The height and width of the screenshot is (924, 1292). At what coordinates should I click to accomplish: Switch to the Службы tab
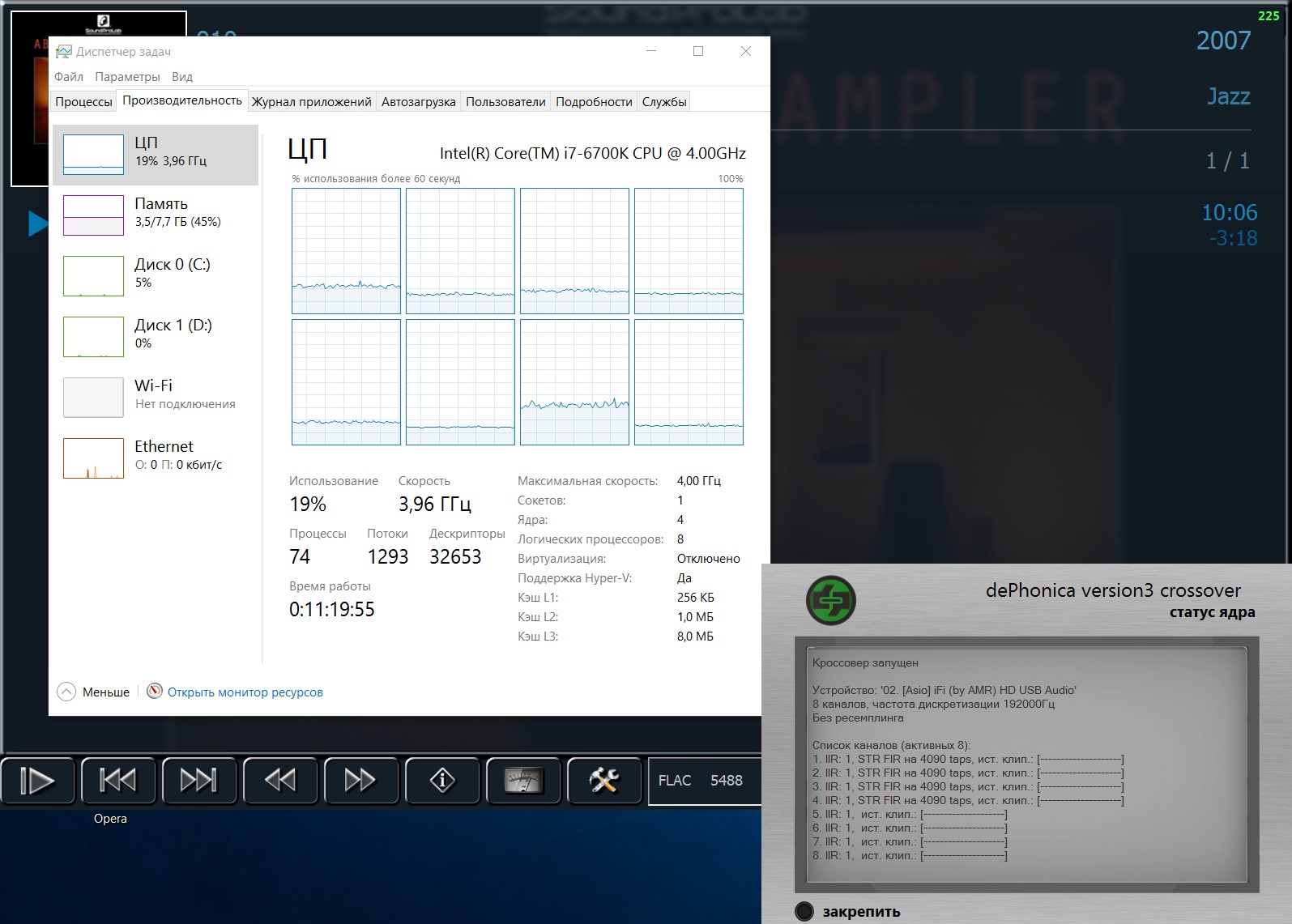[664, 102]
